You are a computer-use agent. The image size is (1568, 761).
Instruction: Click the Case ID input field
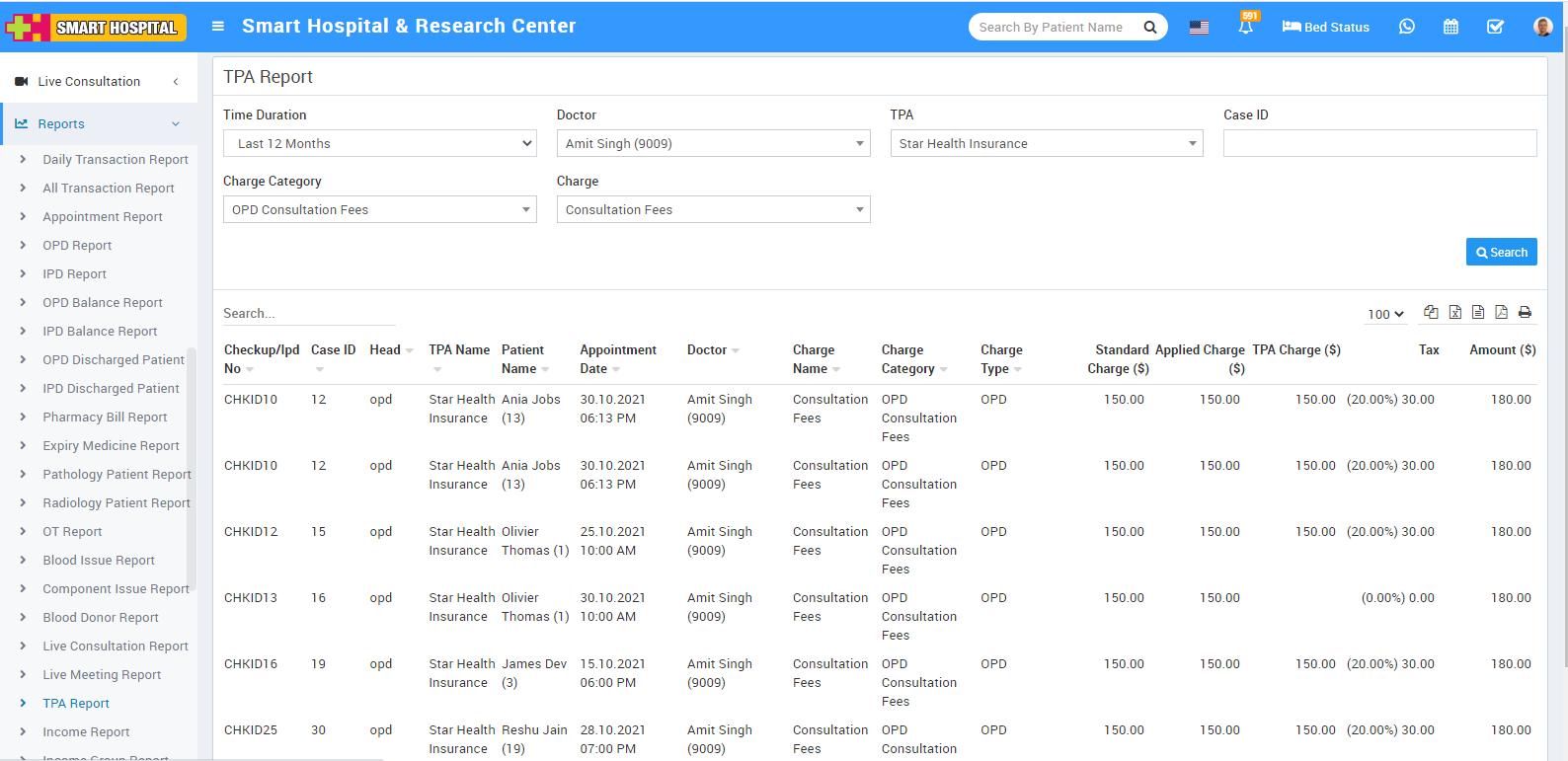[x=1379, y=143]
